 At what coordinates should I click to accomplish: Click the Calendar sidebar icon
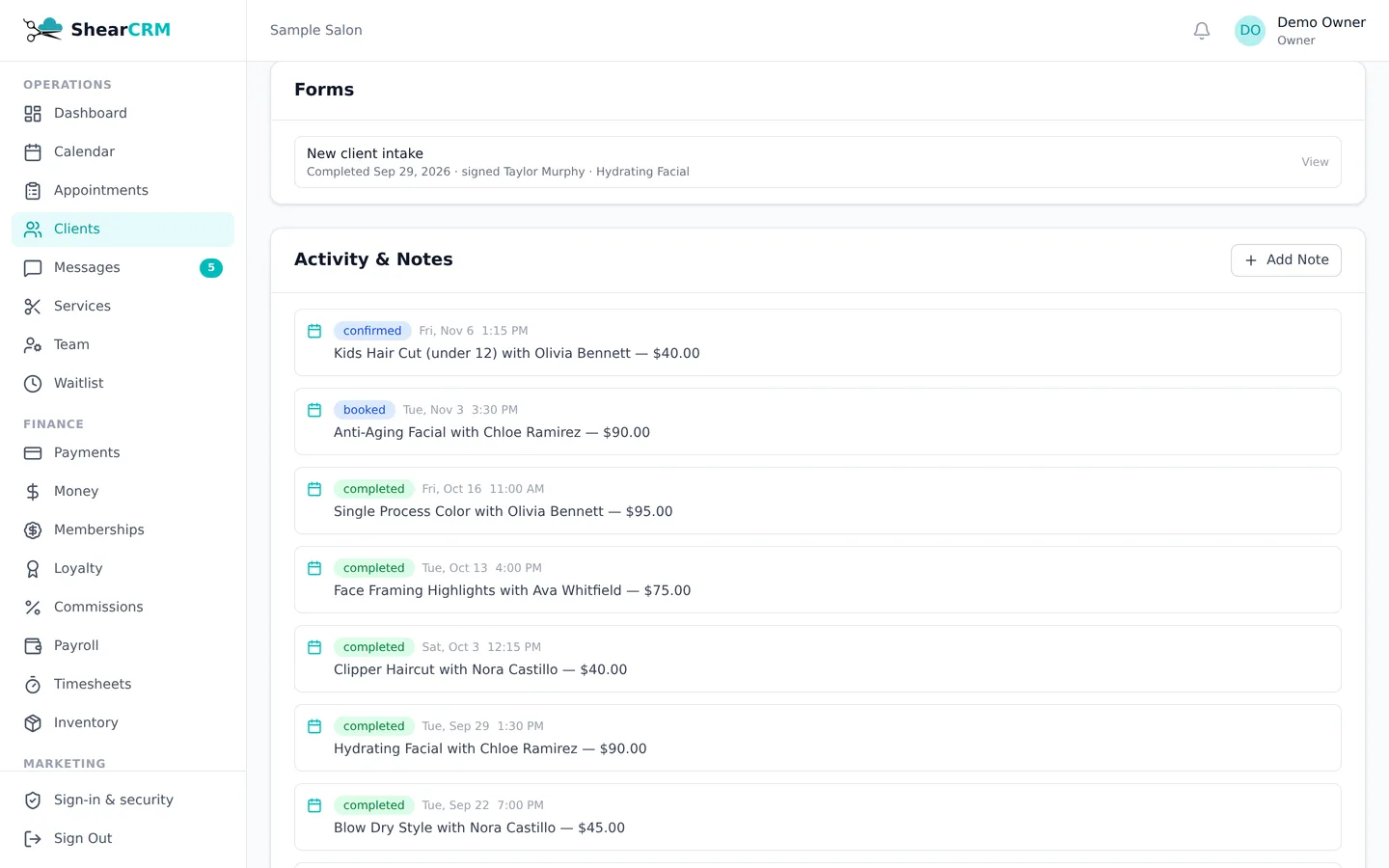(33, 152)
